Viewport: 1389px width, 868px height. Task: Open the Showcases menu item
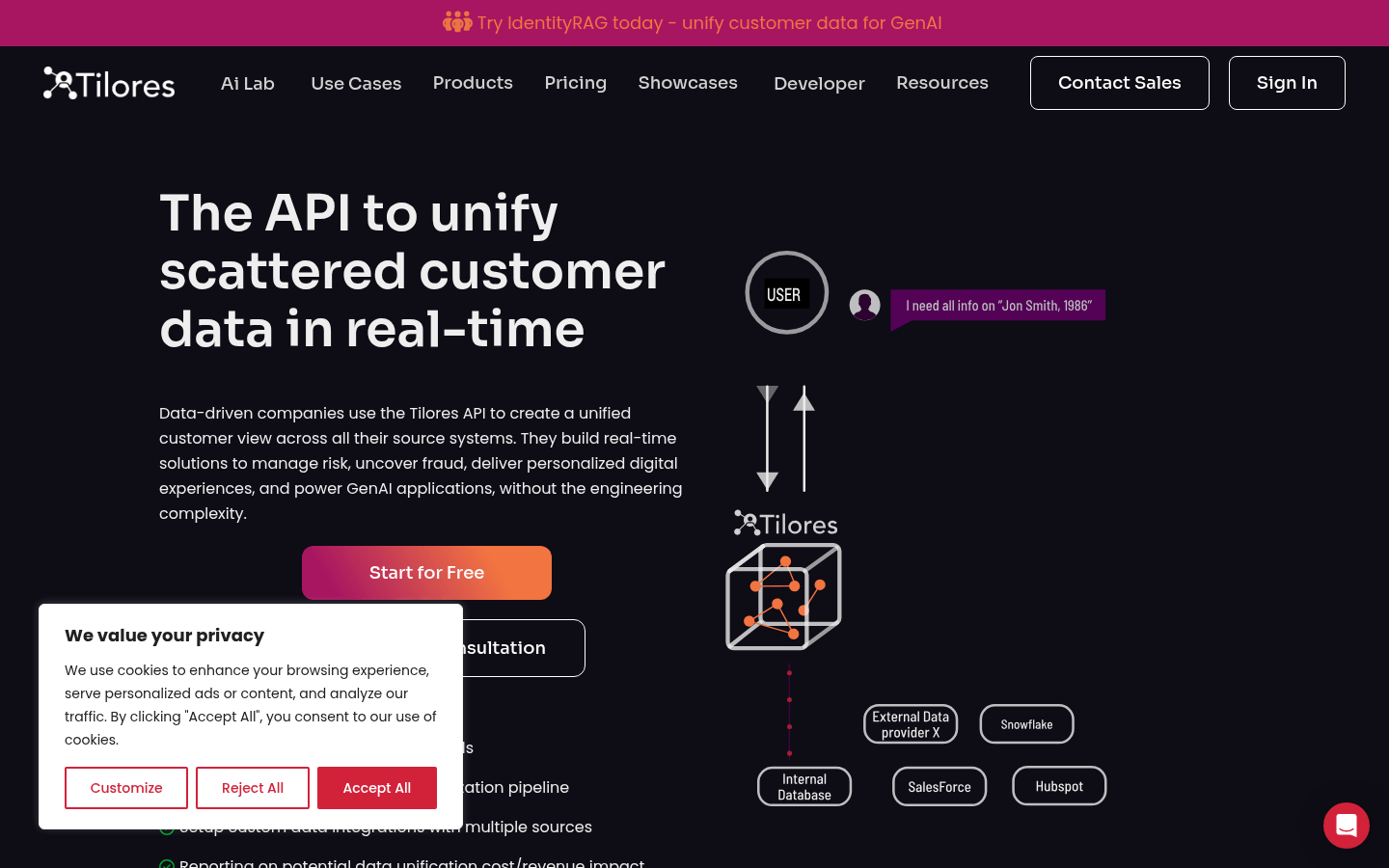tap(688, 83)
